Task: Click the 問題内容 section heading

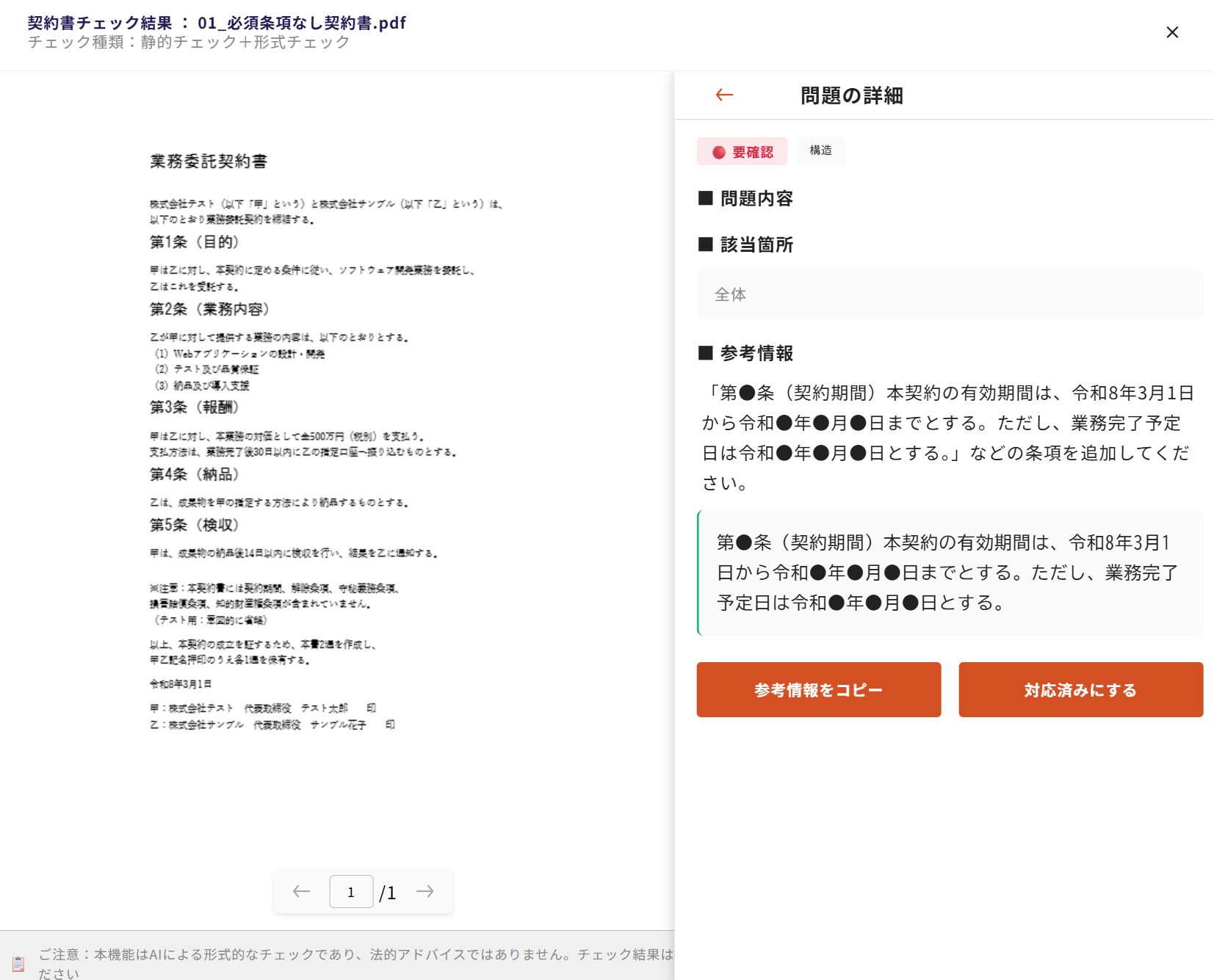Action: point(756,199)
